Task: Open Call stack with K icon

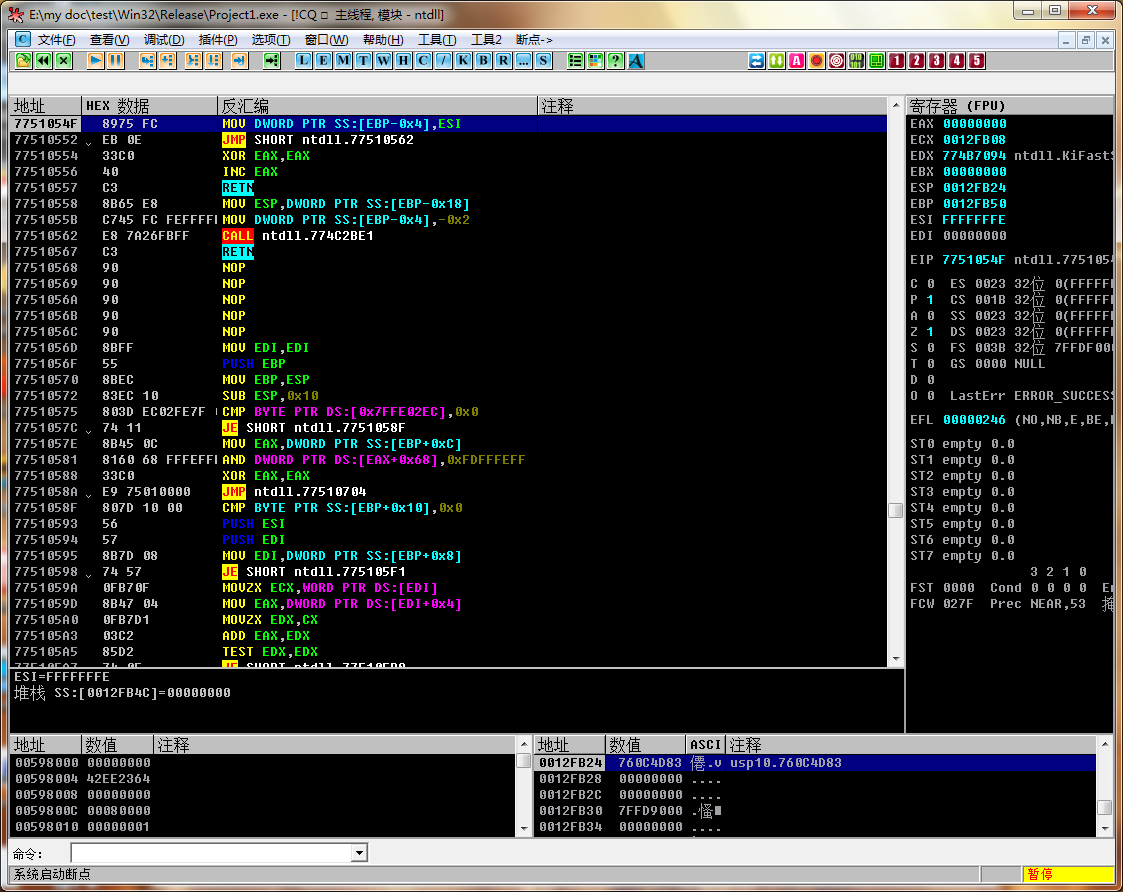Action: [x=463, y=61]
